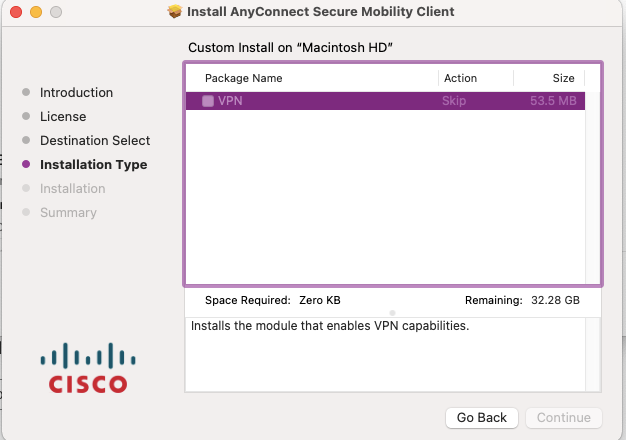This screenshot has height=440, width=626.
Task: Select the License step in sidebar
Action: 63,117
